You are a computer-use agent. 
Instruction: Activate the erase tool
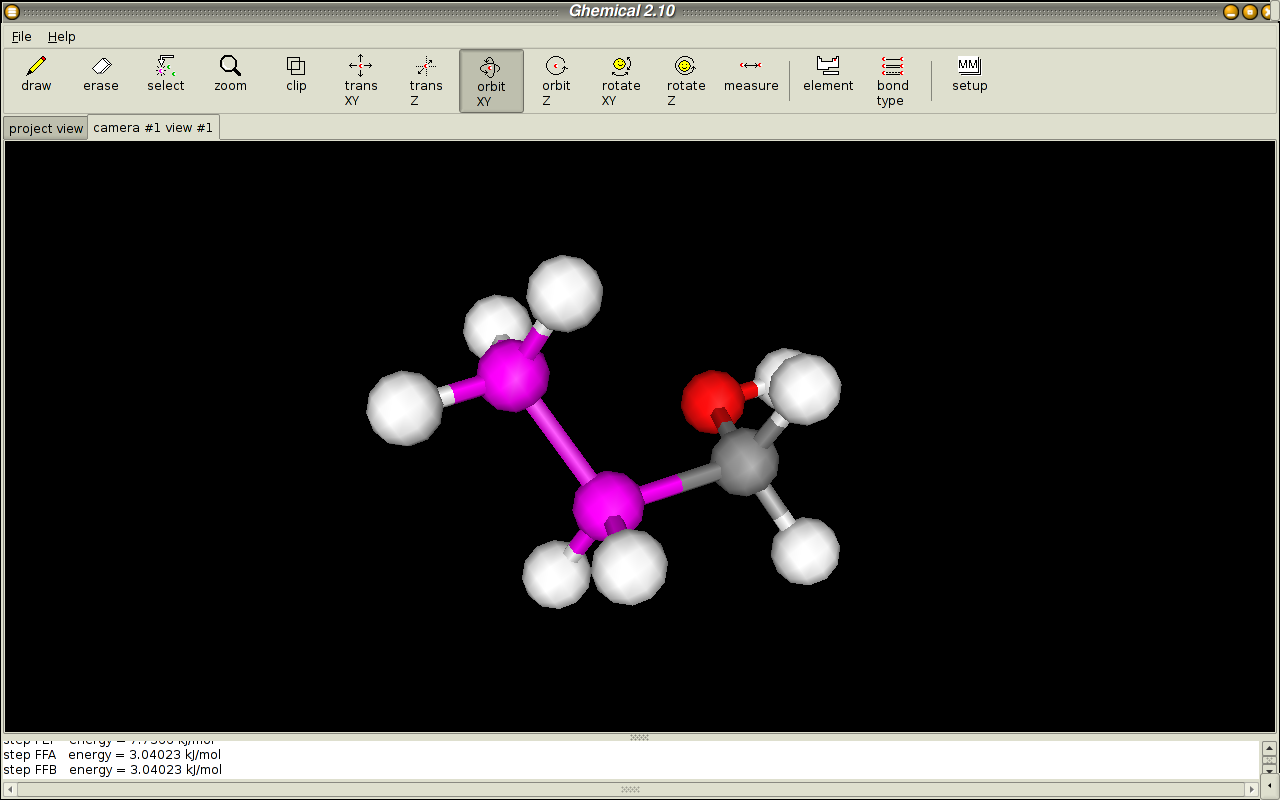point(101,75)
